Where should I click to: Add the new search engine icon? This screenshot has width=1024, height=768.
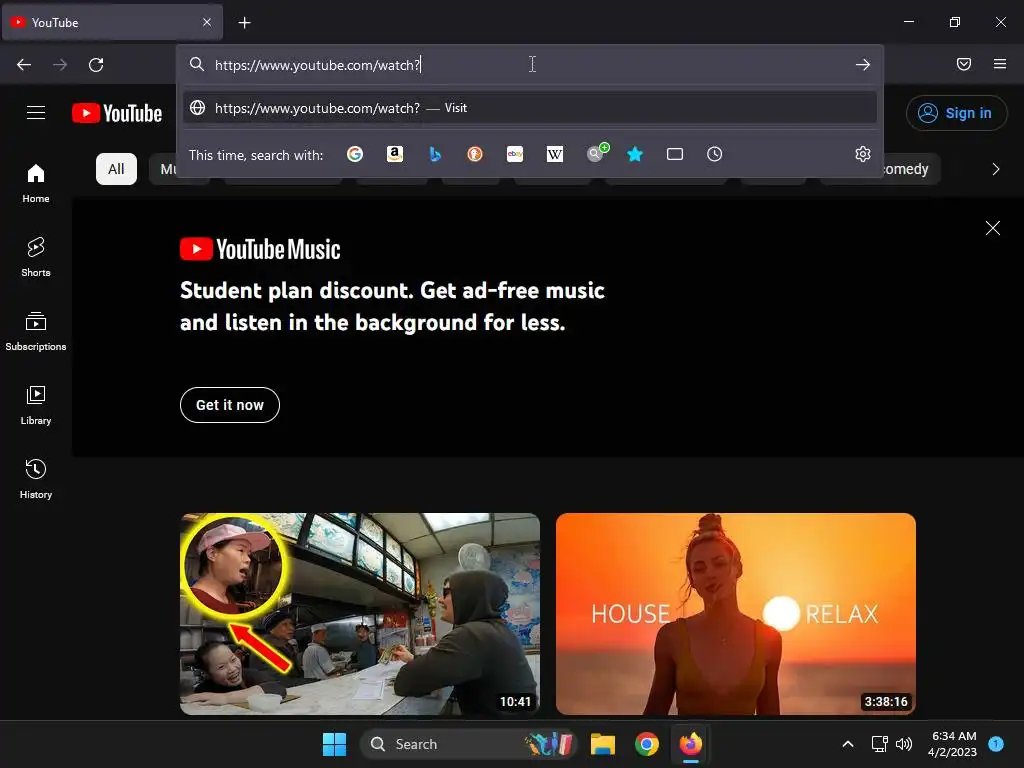coord(596,153)
